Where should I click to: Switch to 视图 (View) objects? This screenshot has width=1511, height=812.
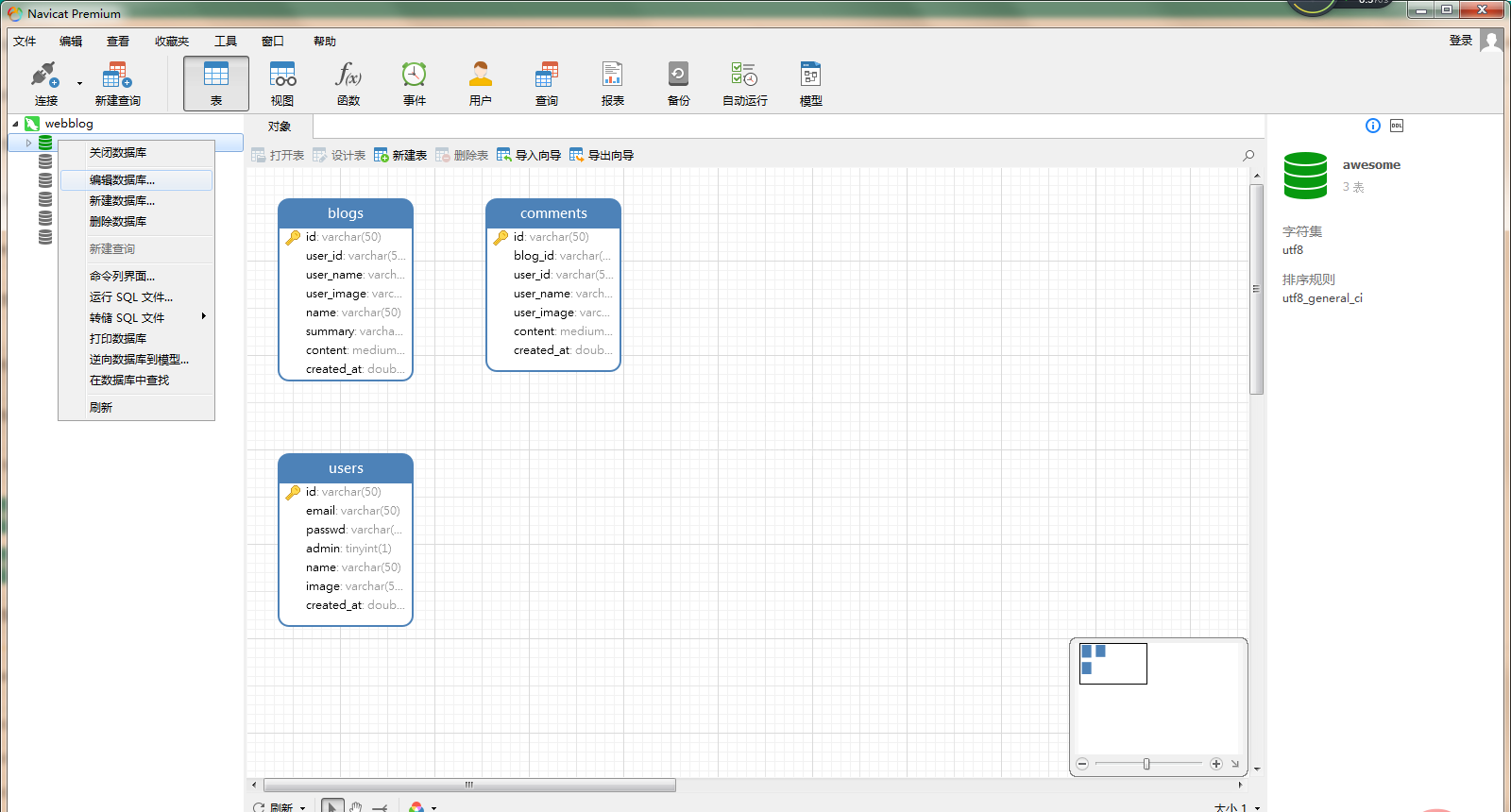pyautogui.click(x=282, y=84)
